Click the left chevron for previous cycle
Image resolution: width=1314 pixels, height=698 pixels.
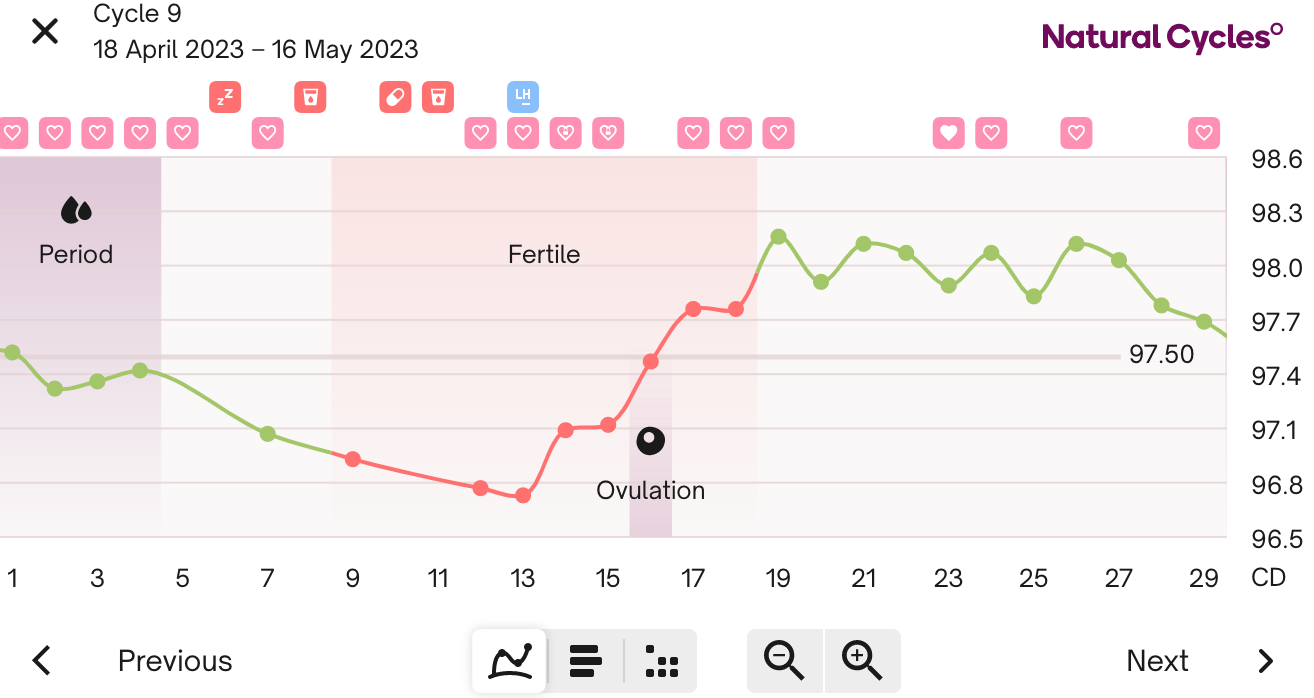click(x=42, y=661)
